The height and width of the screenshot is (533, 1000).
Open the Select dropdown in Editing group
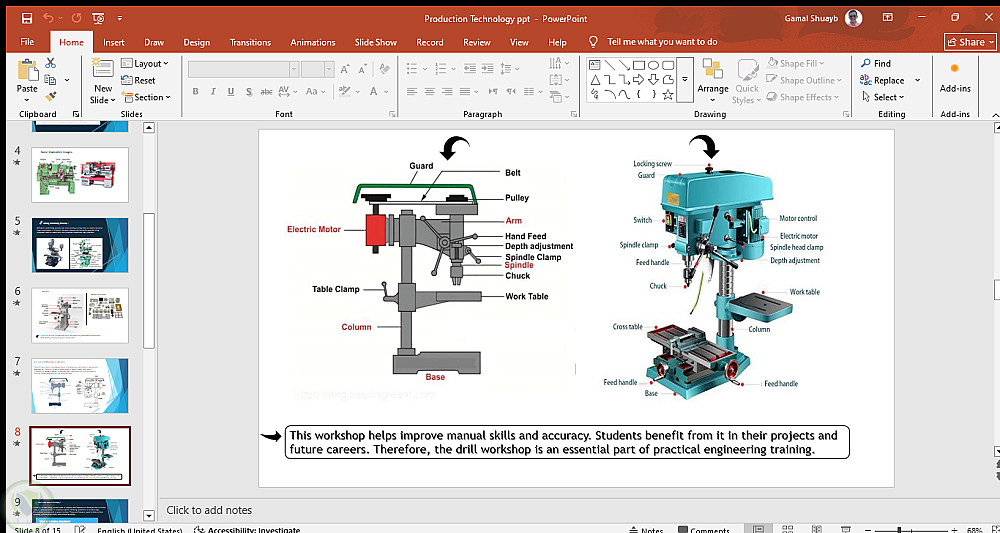(883, 97)
